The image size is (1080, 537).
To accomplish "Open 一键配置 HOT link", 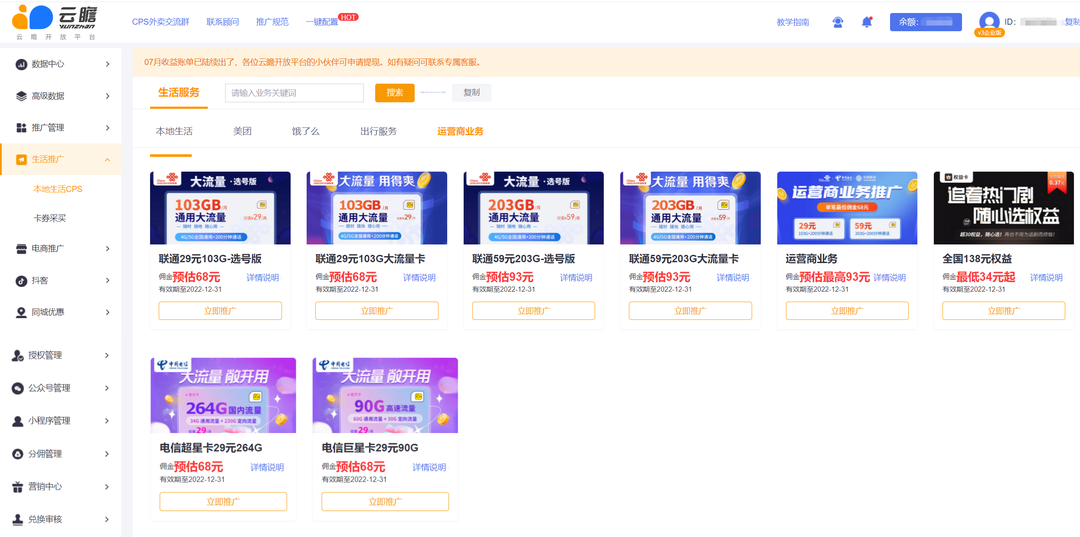I will pyautogui.click(x=322, y=22).
